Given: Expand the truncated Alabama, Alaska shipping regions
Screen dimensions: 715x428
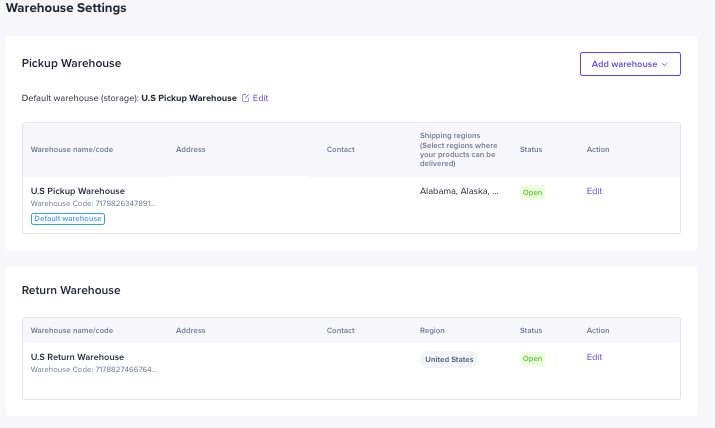Looking at the screenshot, I should coord(459,191).
